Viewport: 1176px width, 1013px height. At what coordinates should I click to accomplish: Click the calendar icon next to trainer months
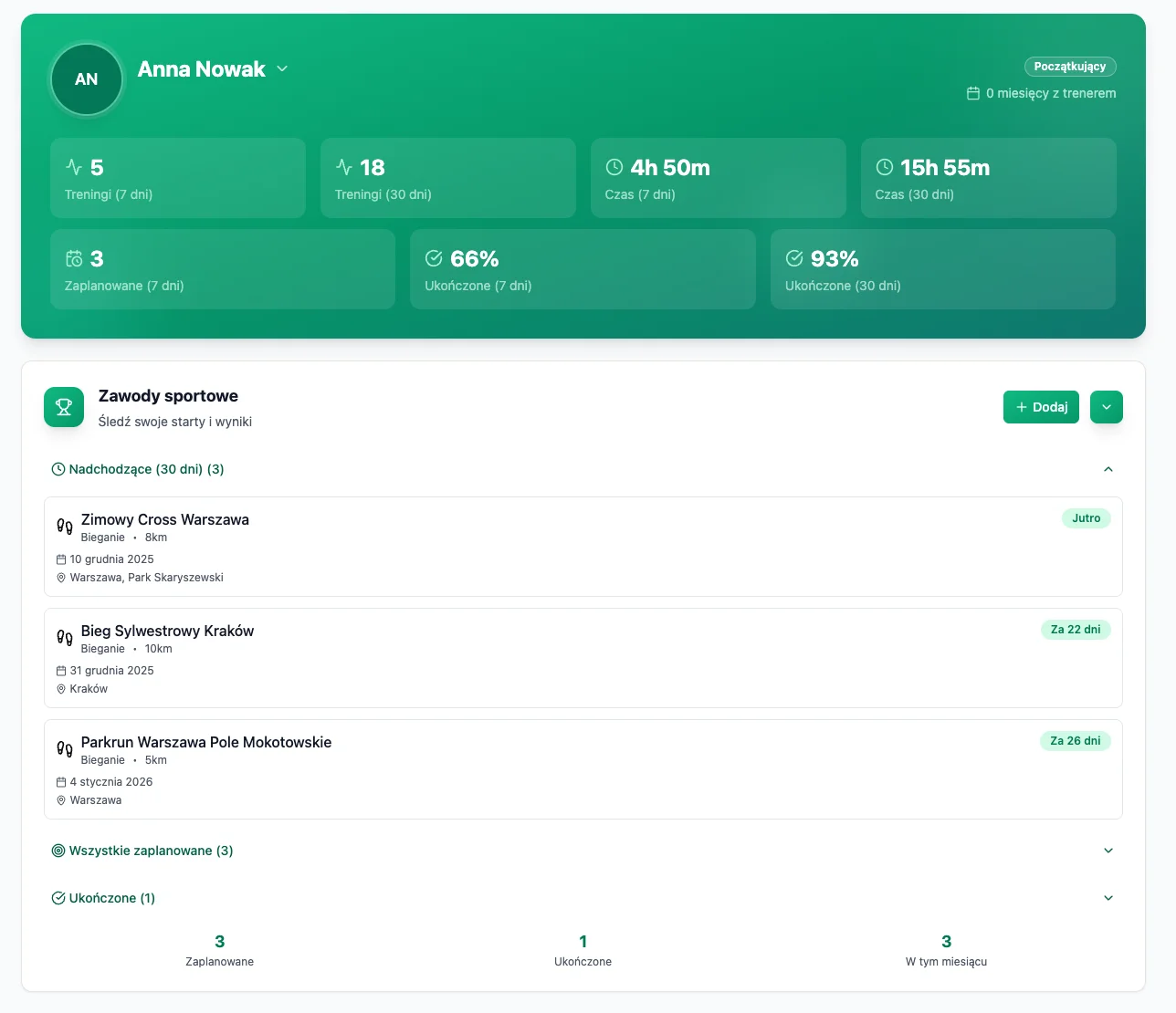973,93
